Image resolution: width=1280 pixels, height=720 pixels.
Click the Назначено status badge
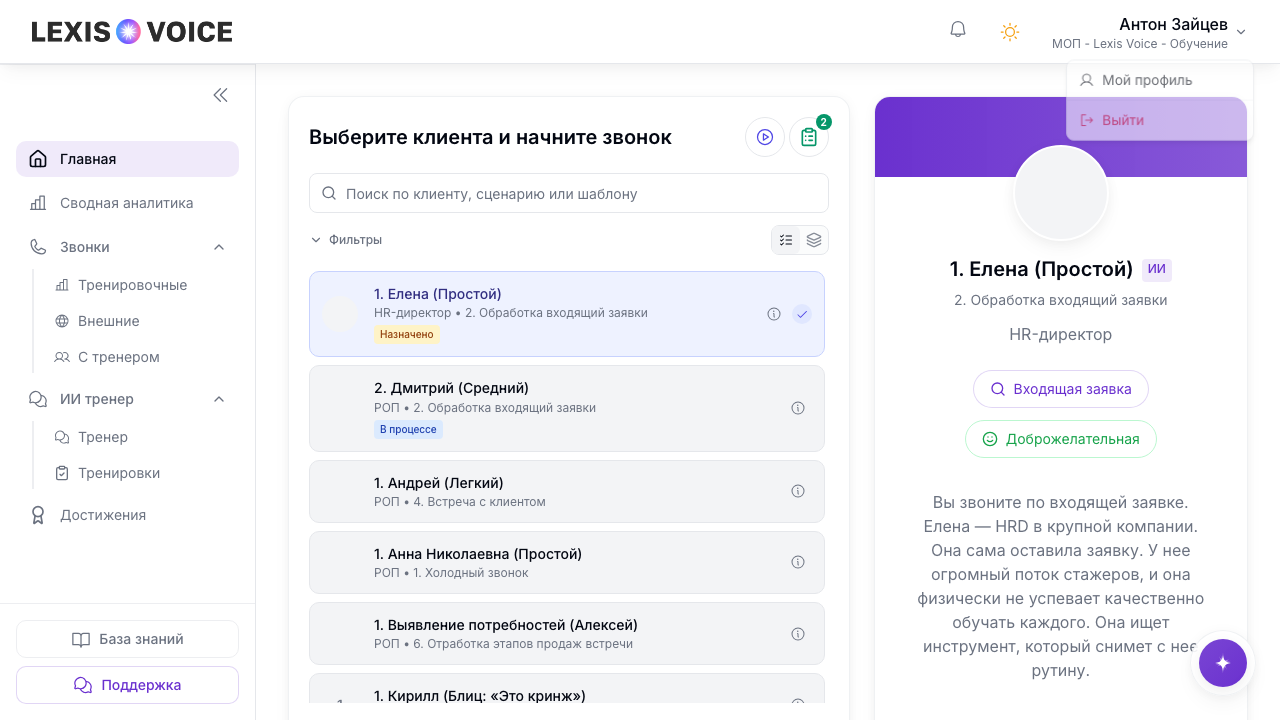point(407,334)
